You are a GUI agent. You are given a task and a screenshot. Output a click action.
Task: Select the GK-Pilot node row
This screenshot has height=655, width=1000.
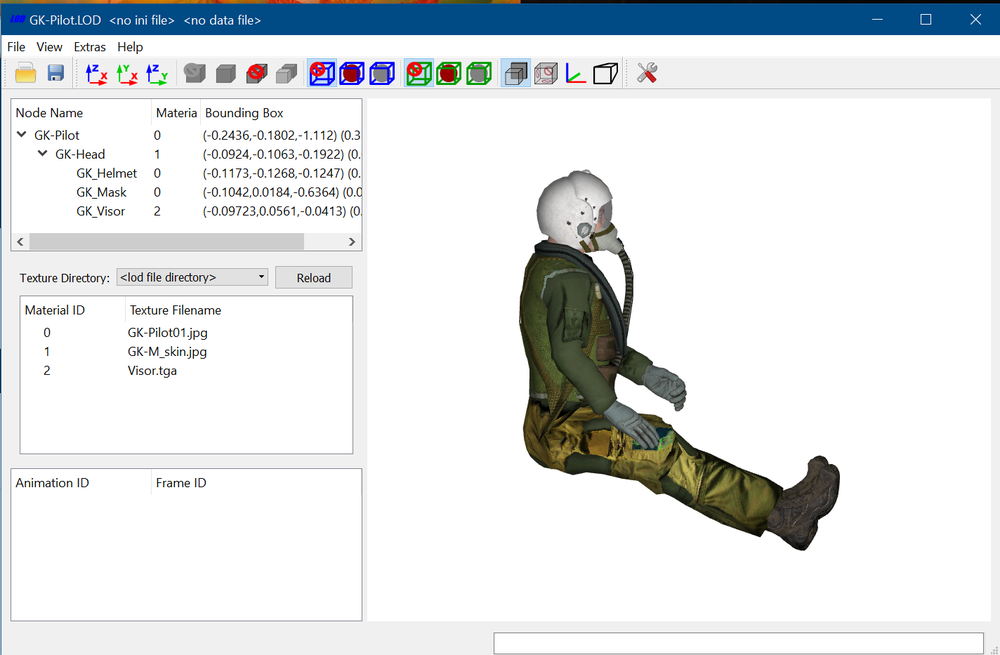(187, 135)
